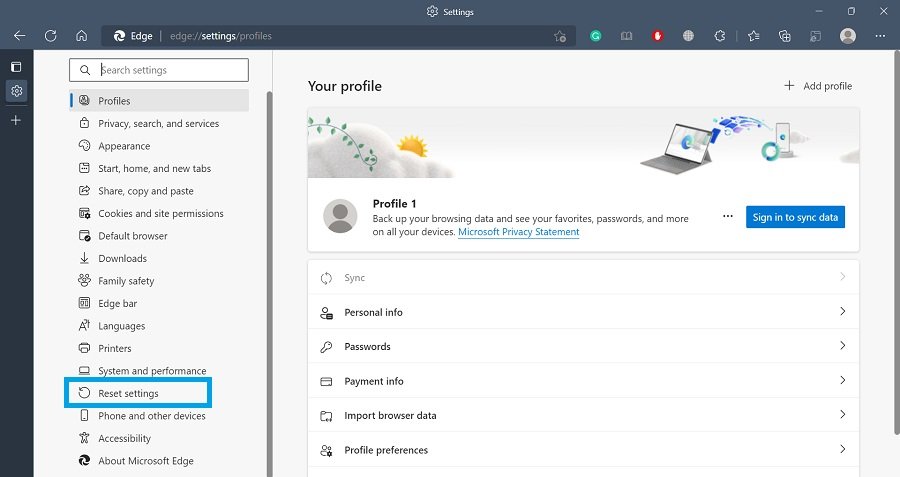Open the red ad-blocker extension icon

(657, 36)
